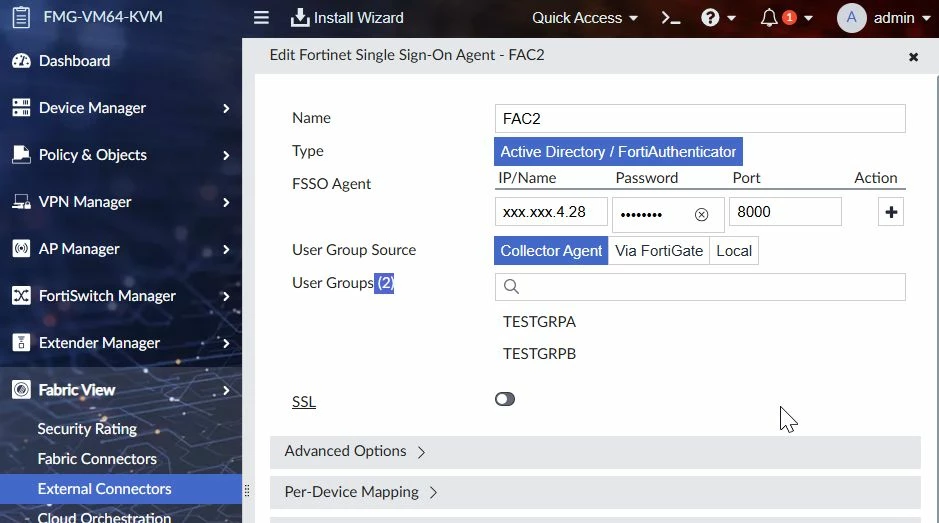
Task: Open the admin user dropdown
Action: [902, 18]
